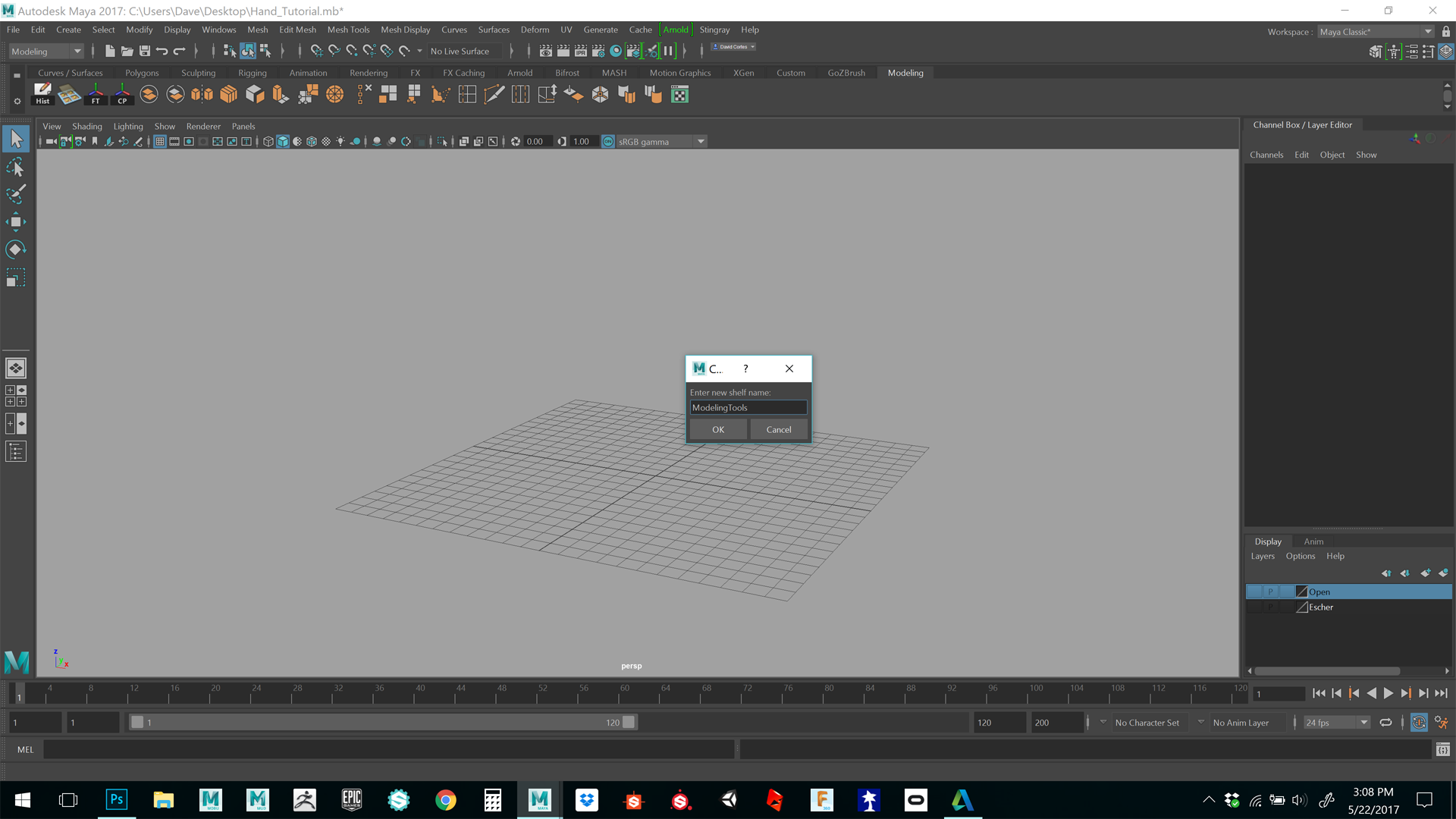
Task: Click the Freeze Transformations FT shelf icon
Action: pyautogui.click(x=96, y=94)
